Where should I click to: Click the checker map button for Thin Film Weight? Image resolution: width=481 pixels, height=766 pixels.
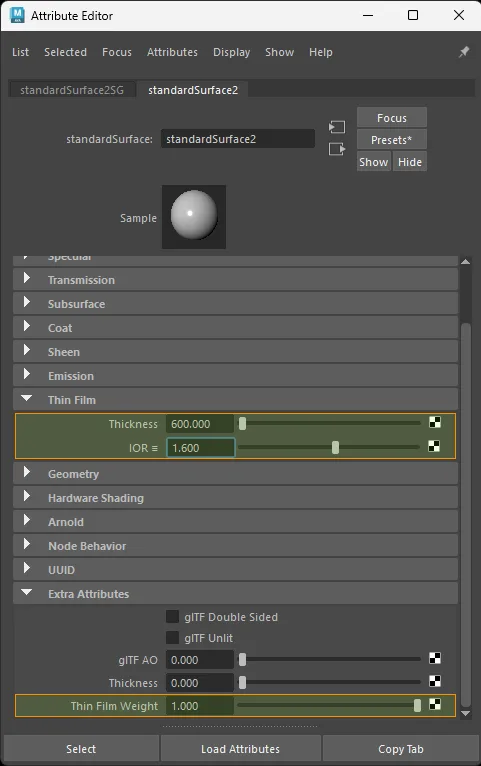435,704
